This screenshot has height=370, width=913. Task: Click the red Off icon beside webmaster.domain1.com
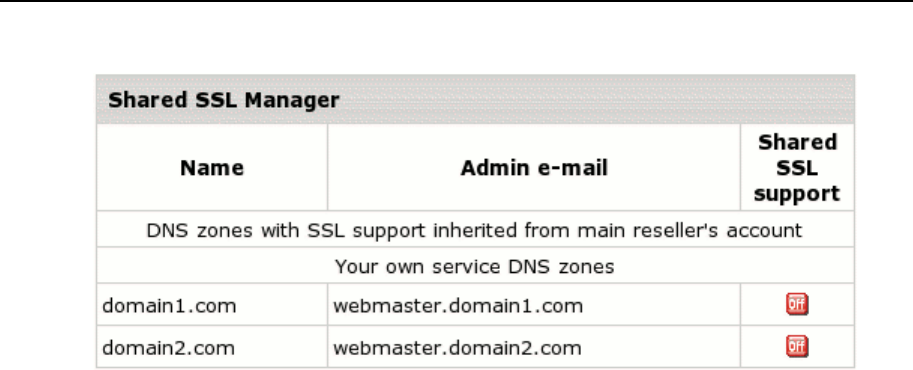coord(797,304)
